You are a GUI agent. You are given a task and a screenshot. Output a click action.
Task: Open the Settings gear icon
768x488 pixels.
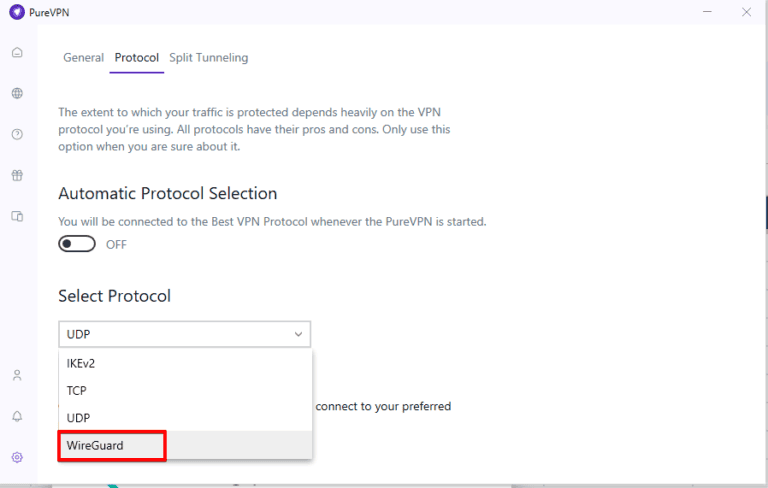click(x=17, y=457)
